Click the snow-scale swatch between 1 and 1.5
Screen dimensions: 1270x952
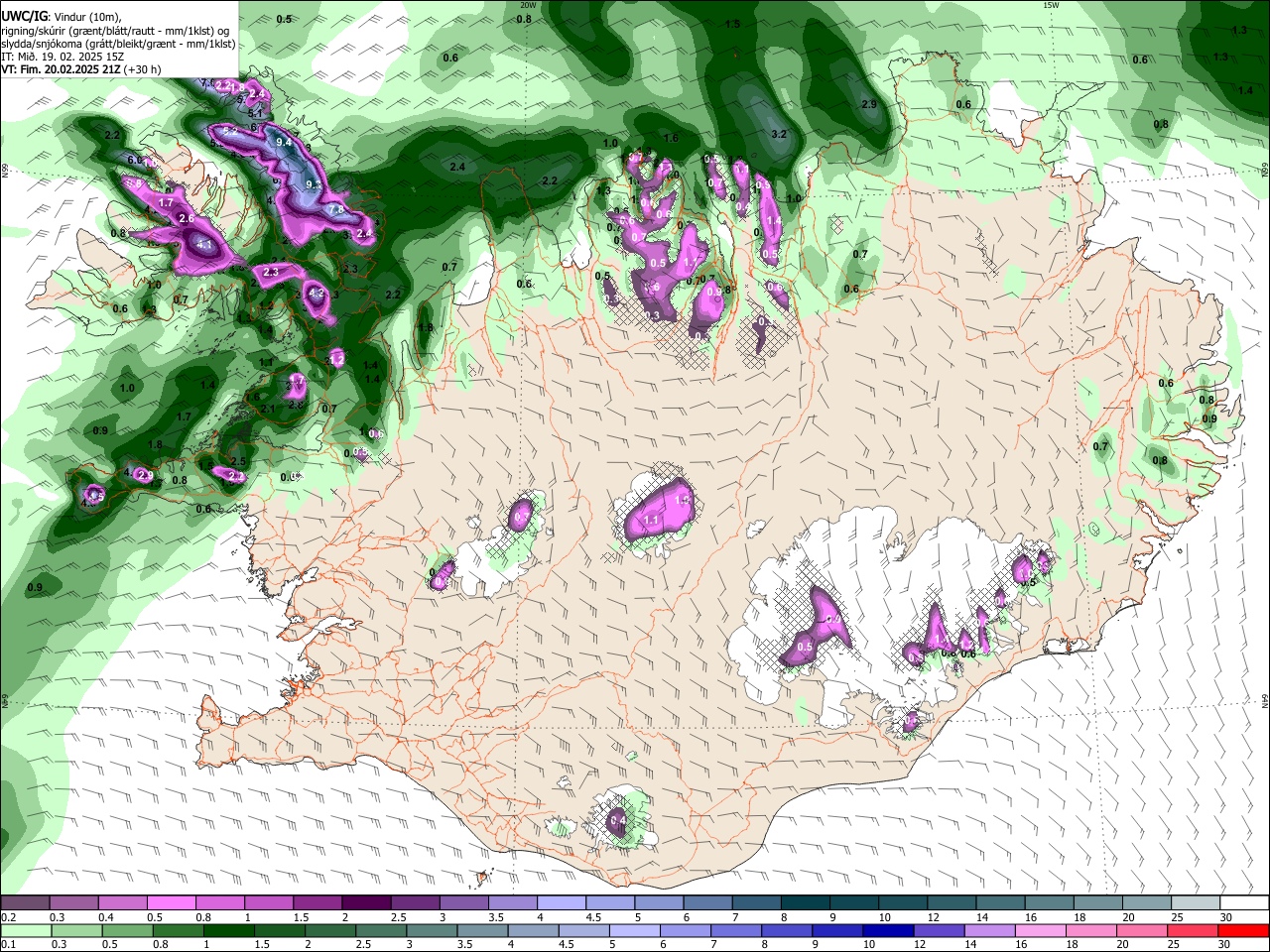pyautogui.click(x=268, y=902)
